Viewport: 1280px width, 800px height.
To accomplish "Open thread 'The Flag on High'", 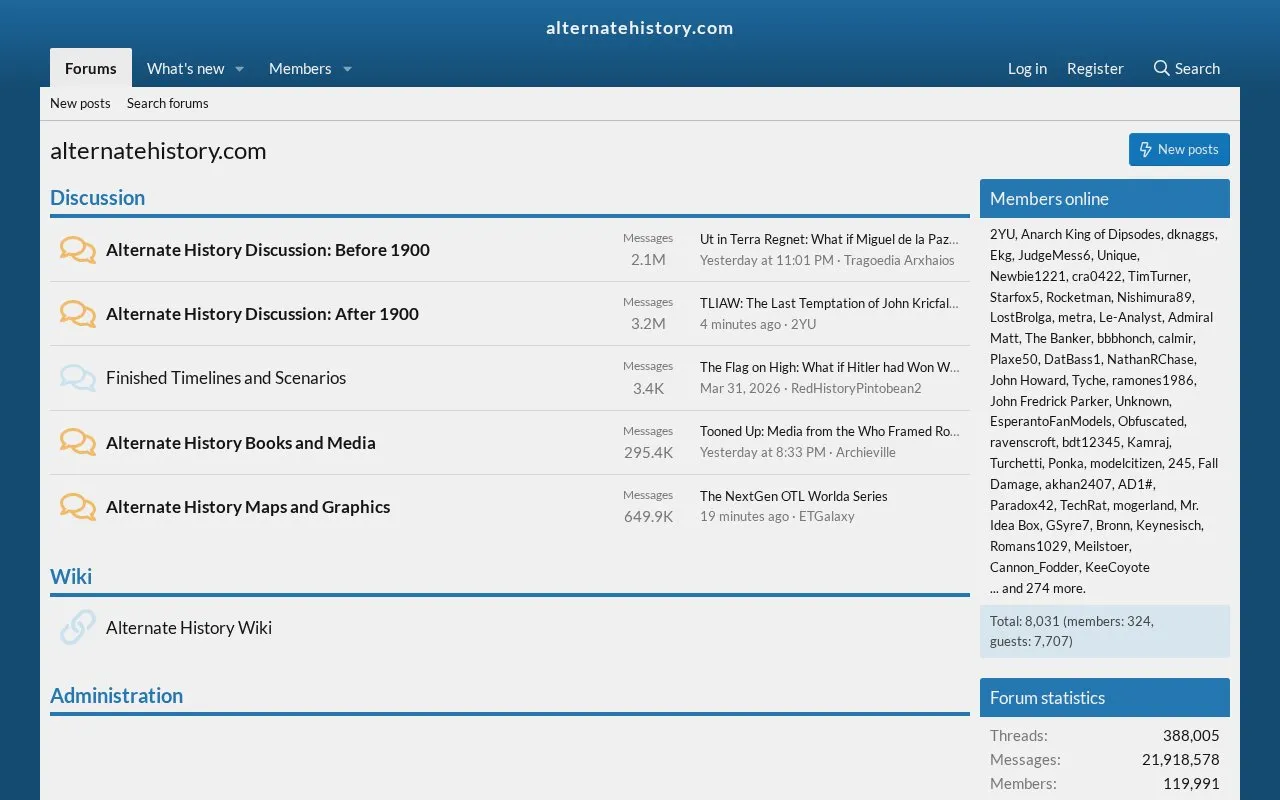I will pos(830,368).
